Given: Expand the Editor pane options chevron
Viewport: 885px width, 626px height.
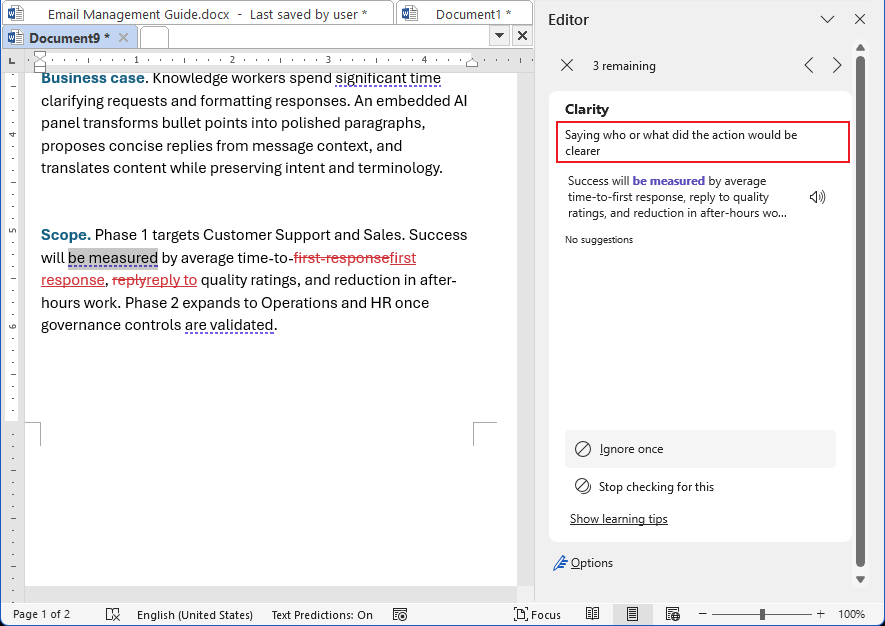Looking at the screenshot, I should tap(827, 19).
